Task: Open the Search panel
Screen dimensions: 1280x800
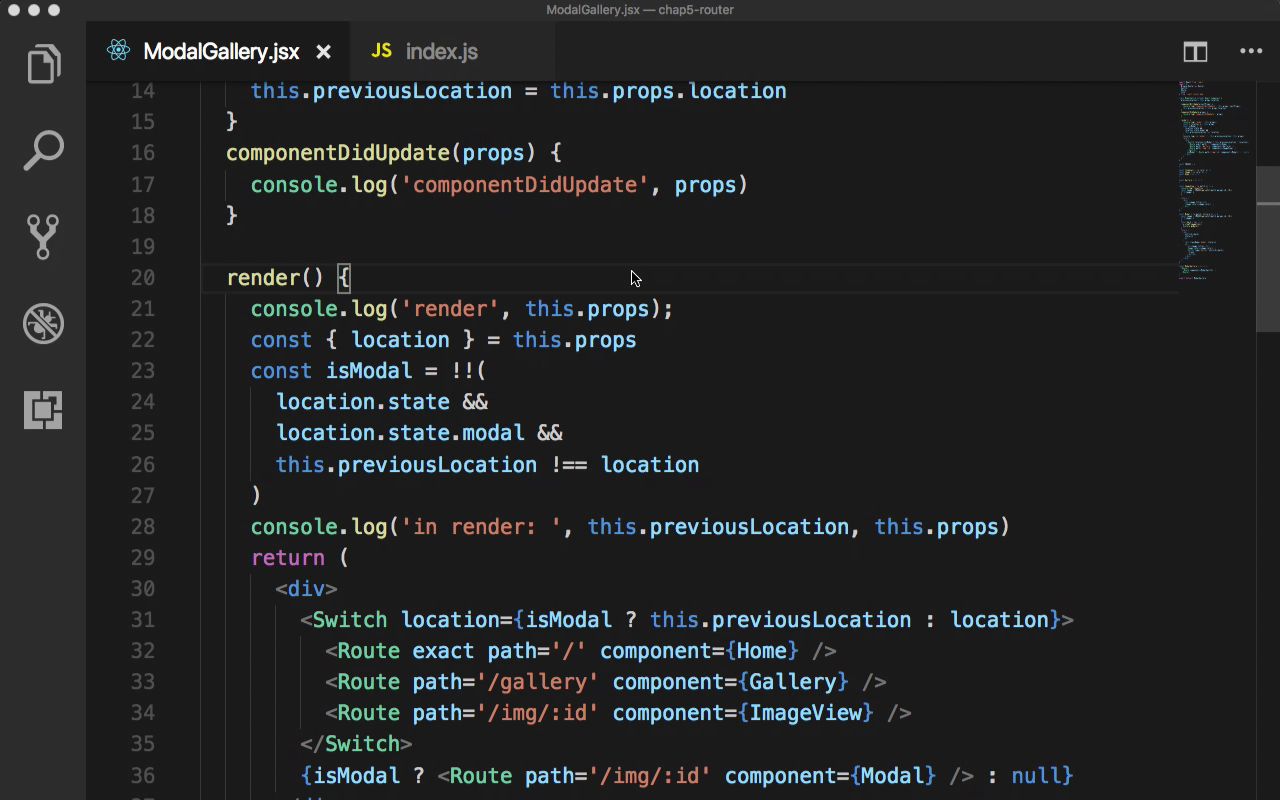Action: tap(43, 151)
